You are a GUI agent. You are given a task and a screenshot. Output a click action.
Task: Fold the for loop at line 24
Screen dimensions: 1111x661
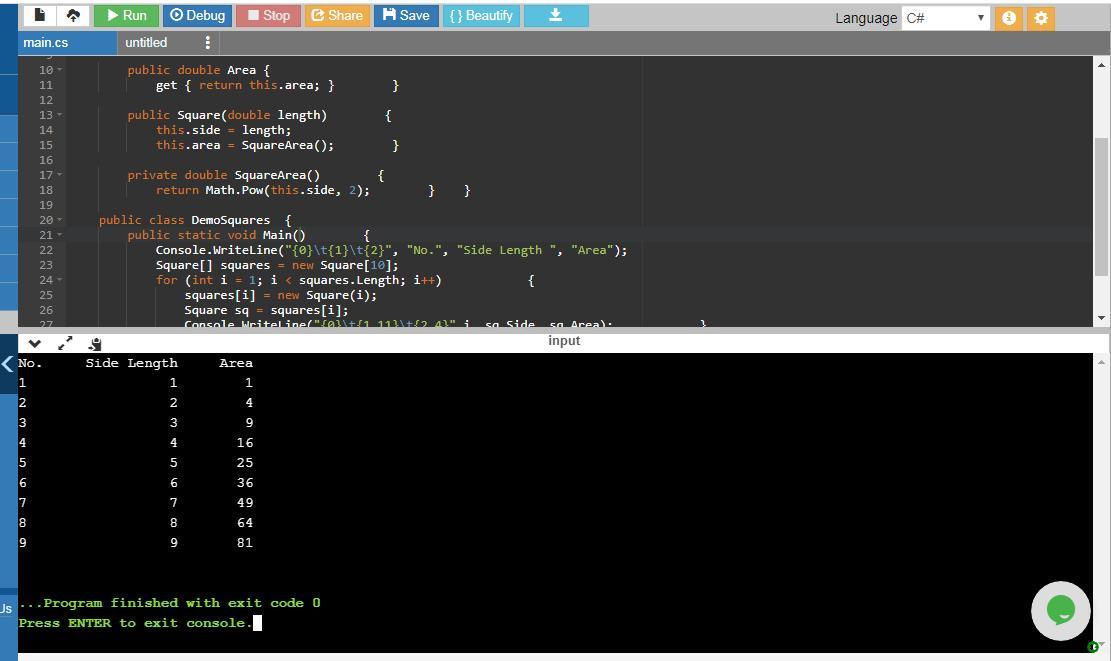tap(60, 280)
